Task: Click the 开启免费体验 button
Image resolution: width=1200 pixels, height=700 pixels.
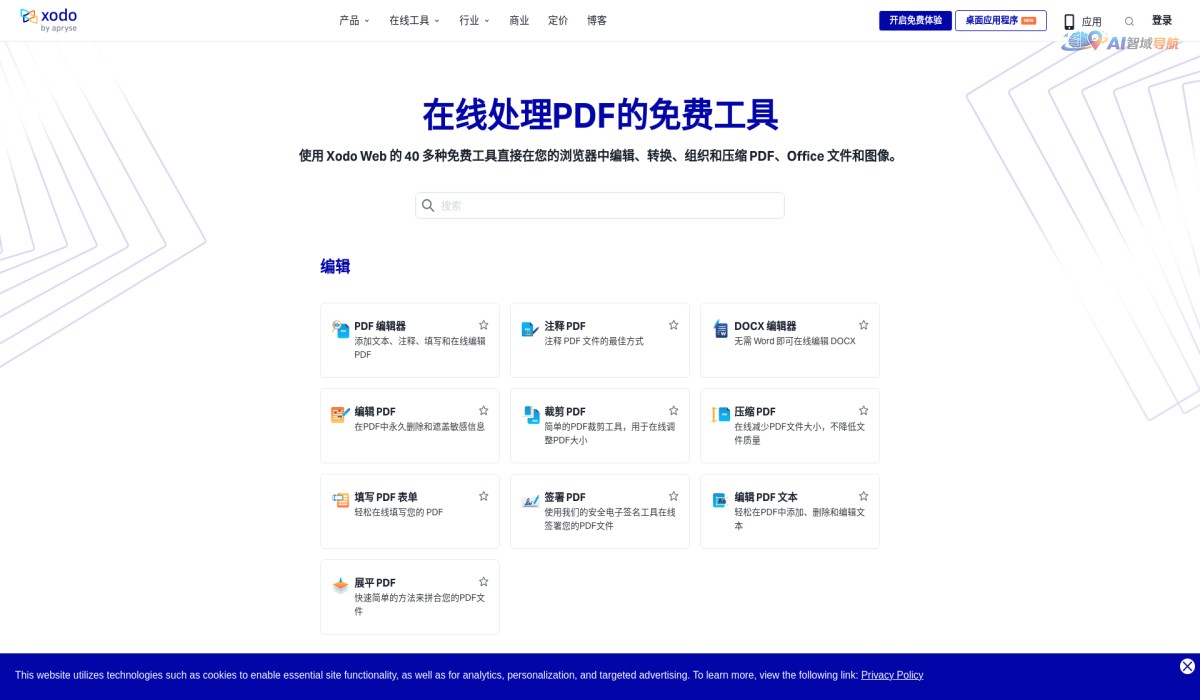Action: click(915, 19)
